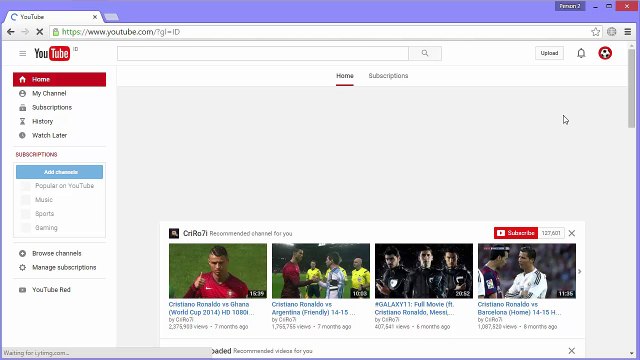Viewport: 640px width, 360px height.
Task: Open the account avatar soccer ball icon
Action: click(x=605, y=53)
